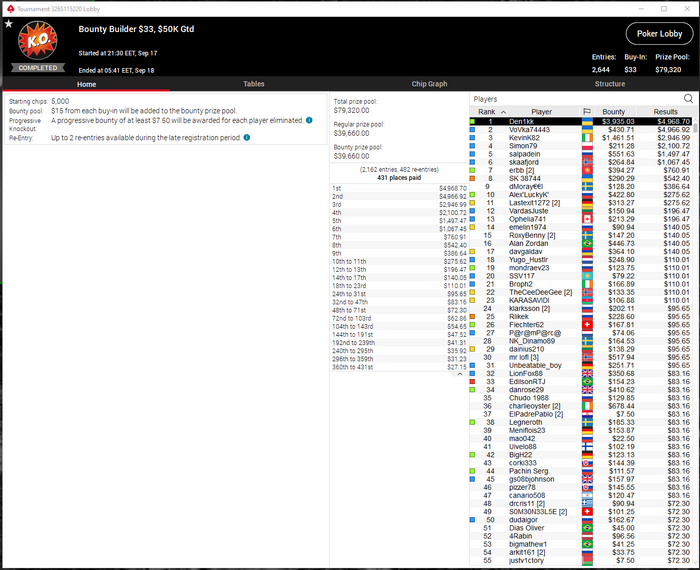The image size is (700, 570).
Task: Select player row Unbeatable_boy
Action: pos(580,365)
